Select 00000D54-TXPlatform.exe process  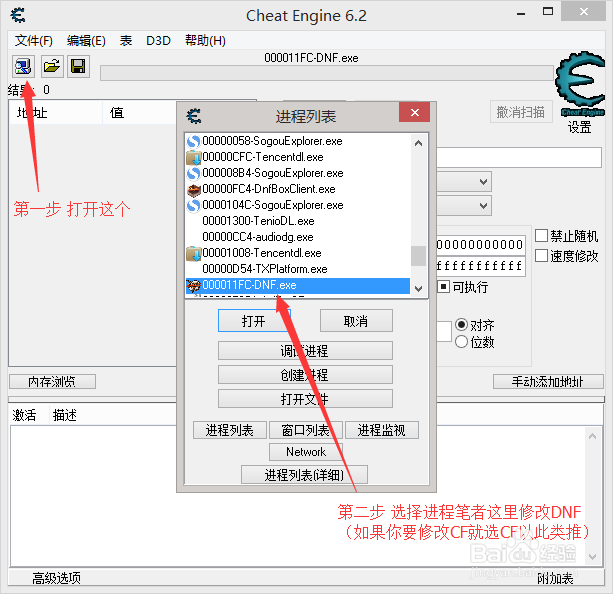click(298, 269)
